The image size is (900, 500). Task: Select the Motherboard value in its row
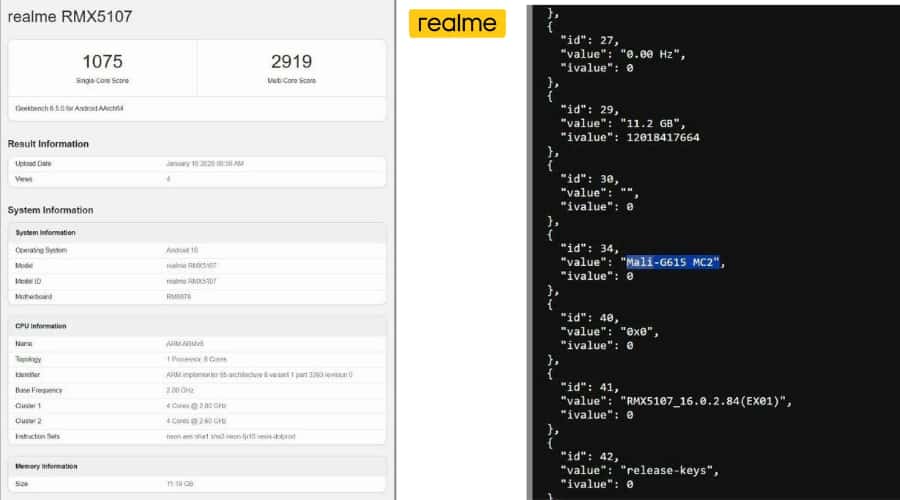[x=179, y=297]
